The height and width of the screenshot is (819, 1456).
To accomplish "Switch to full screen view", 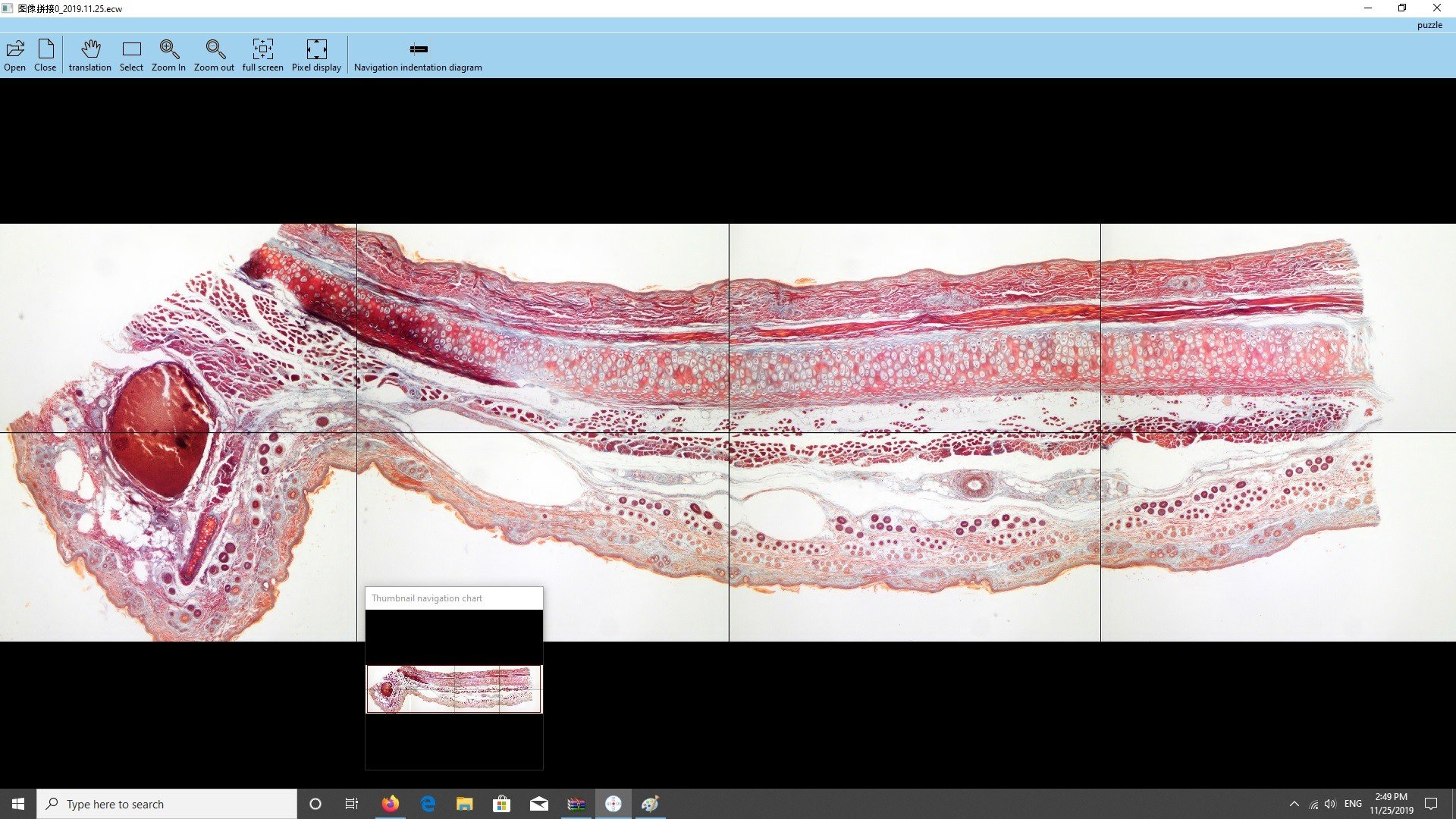I will (x=262, y=56).
